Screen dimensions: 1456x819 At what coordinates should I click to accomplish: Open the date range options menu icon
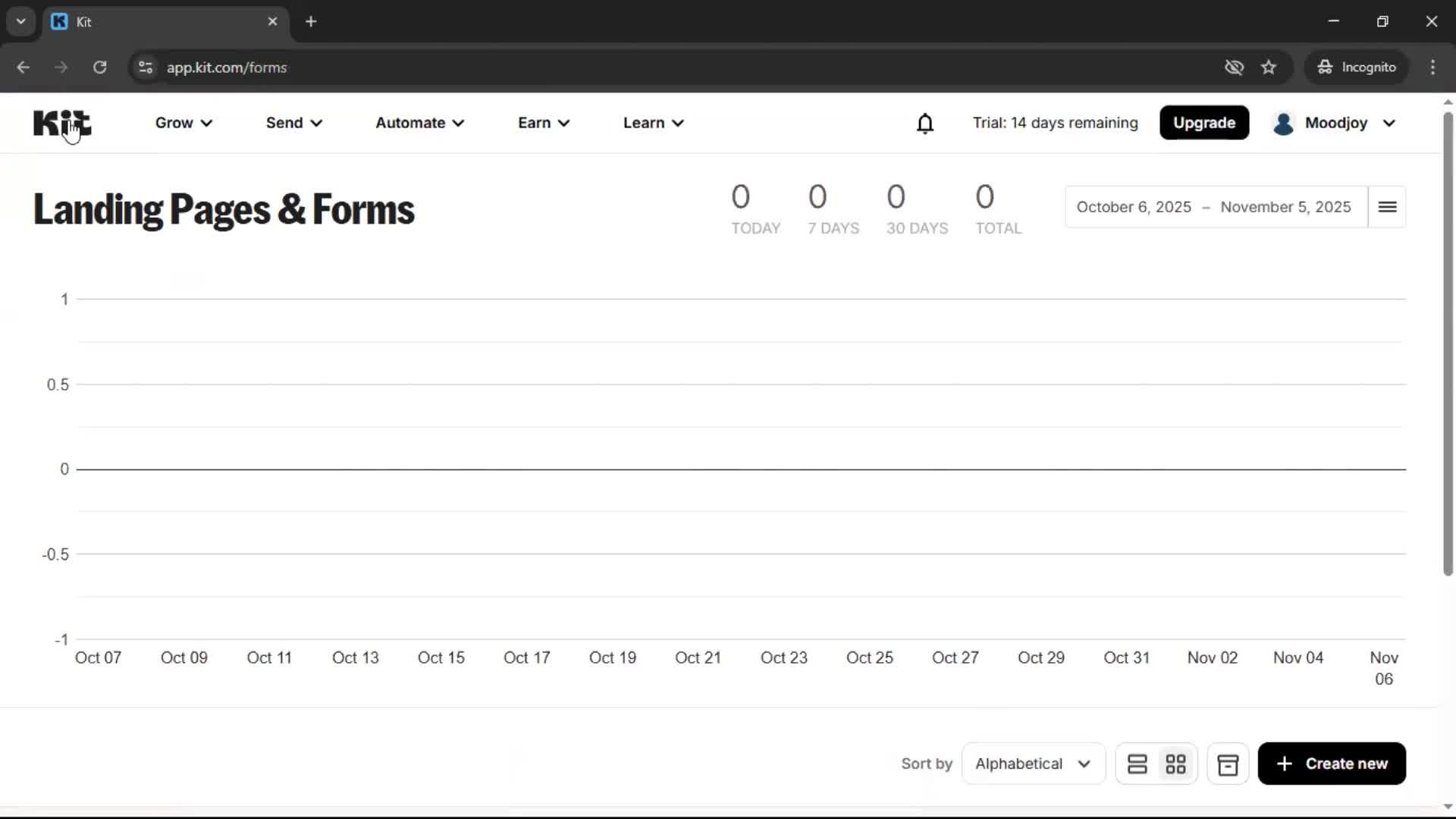[x=1387, y=207]
